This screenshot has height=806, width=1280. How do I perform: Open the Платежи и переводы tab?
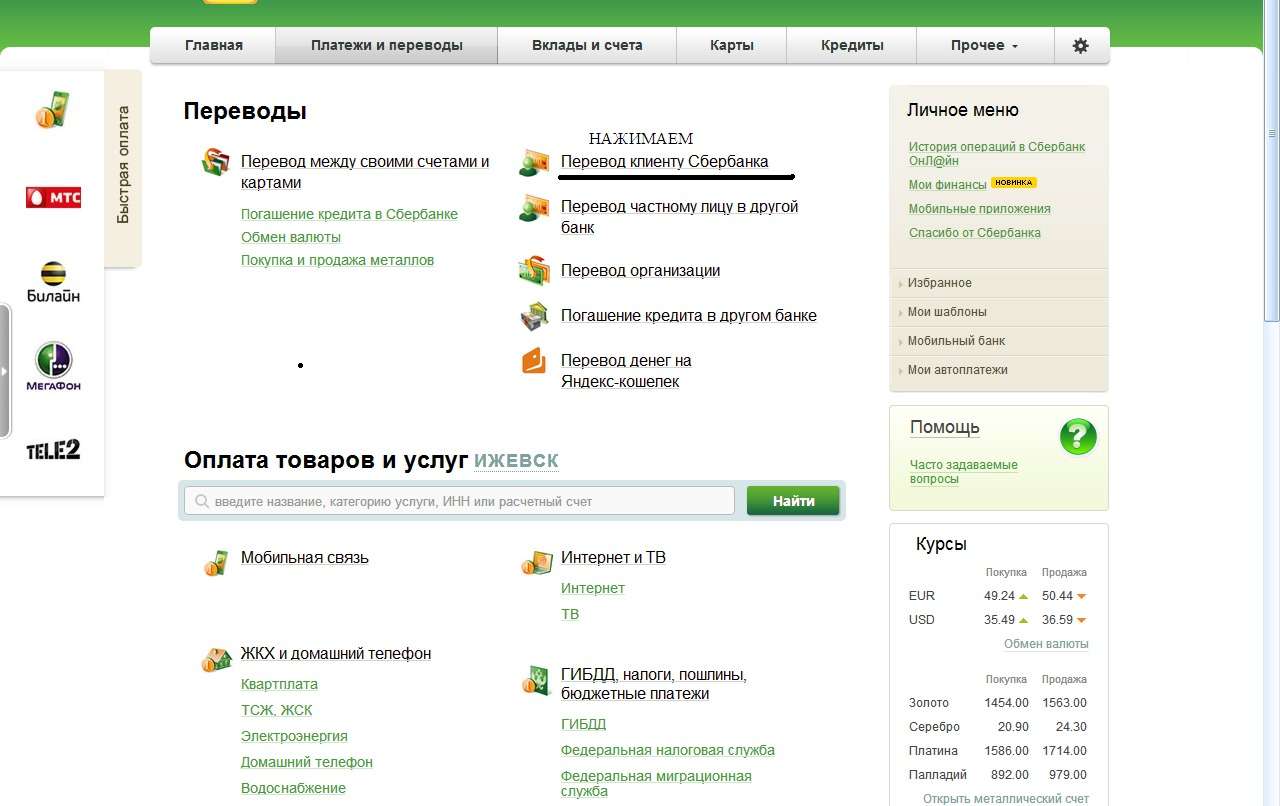(x=386, y=46)
